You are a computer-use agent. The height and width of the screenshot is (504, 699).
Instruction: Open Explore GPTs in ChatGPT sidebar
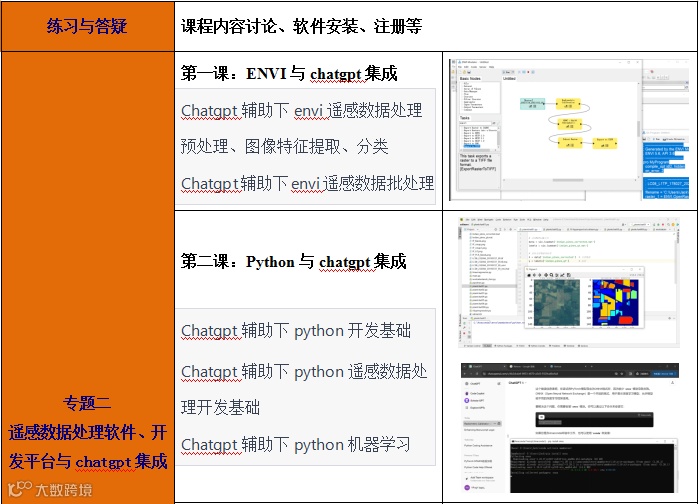(x=476, y=408)
